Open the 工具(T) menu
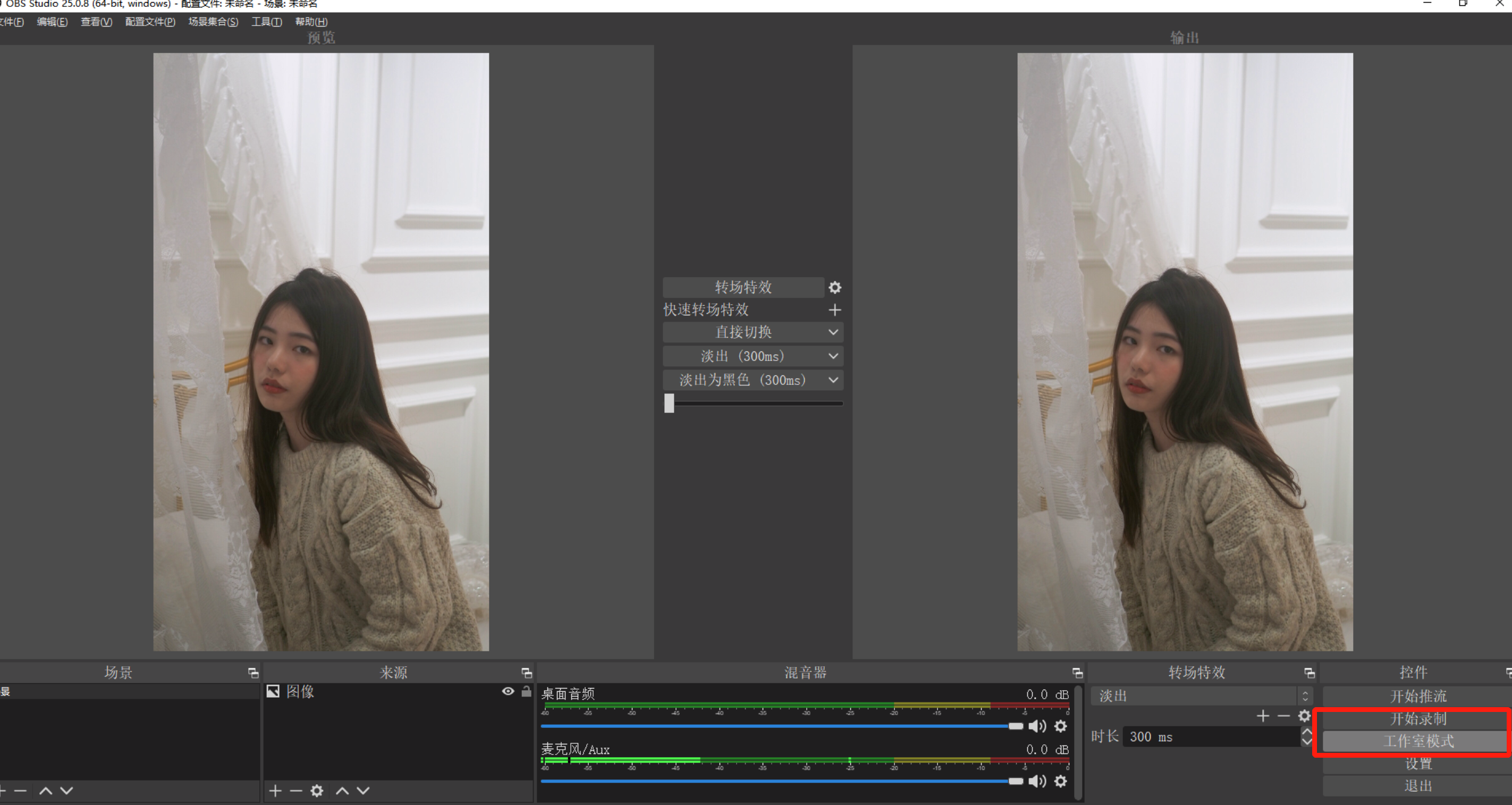 (266, 22)
